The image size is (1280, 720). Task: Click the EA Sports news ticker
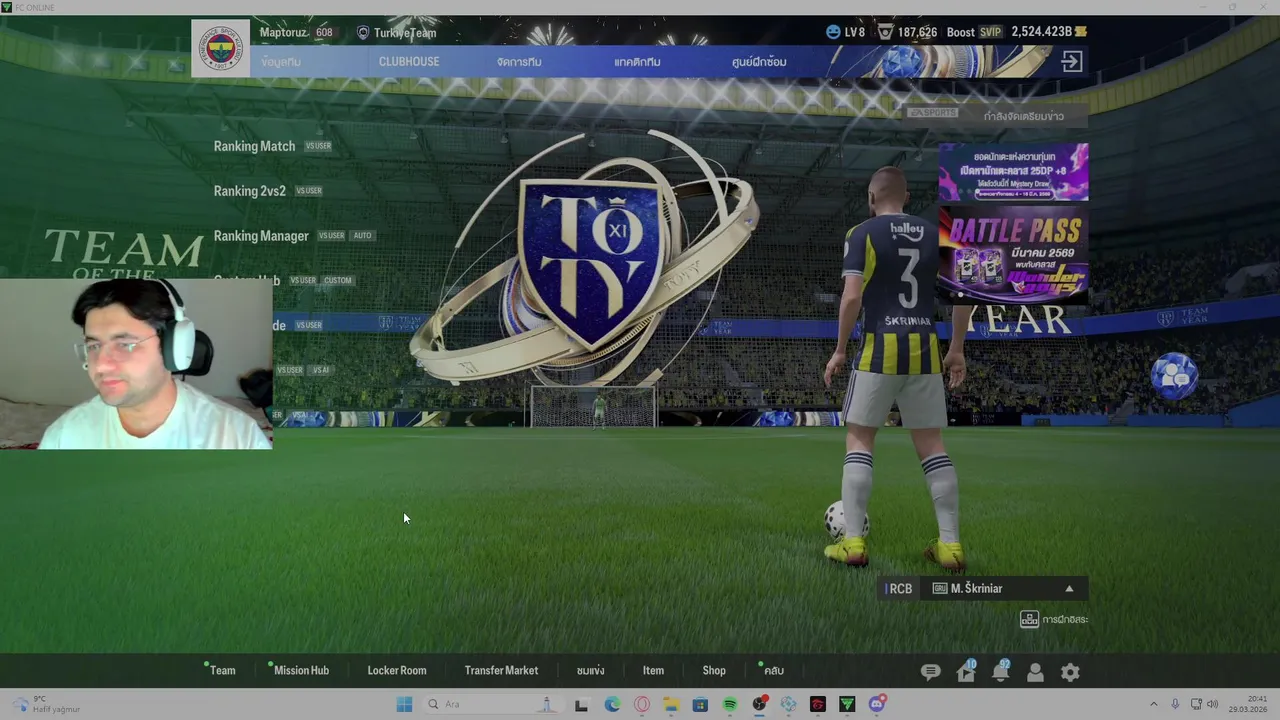[x=997, y=116]
